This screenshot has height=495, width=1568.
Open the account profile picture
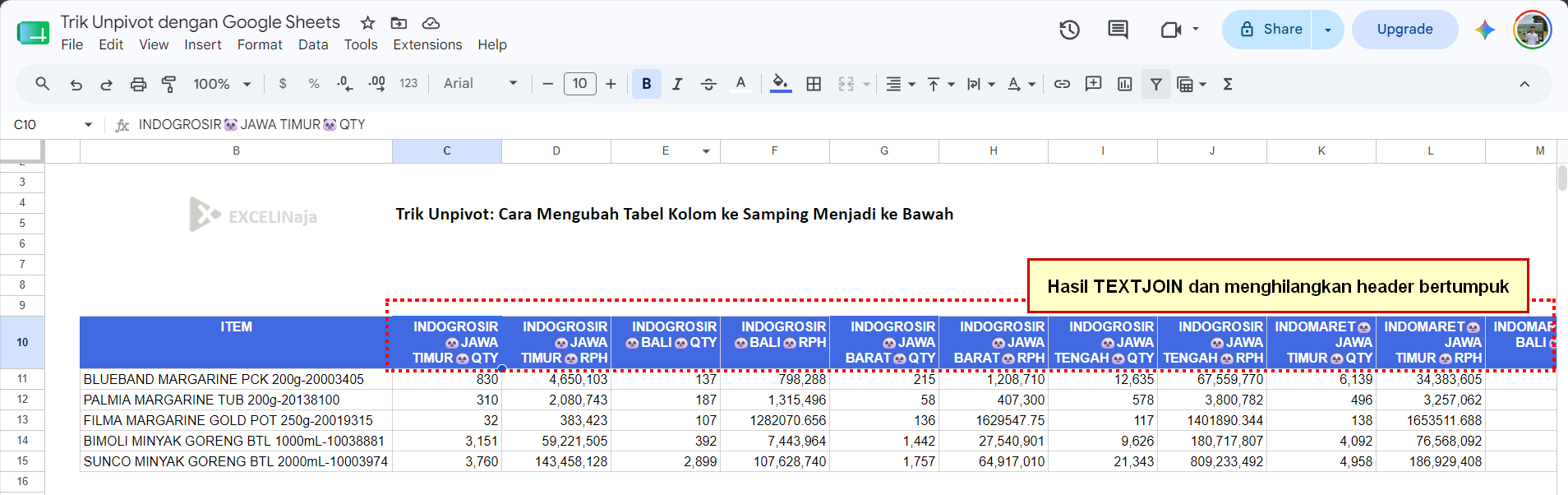click(x=1533, y=30)
